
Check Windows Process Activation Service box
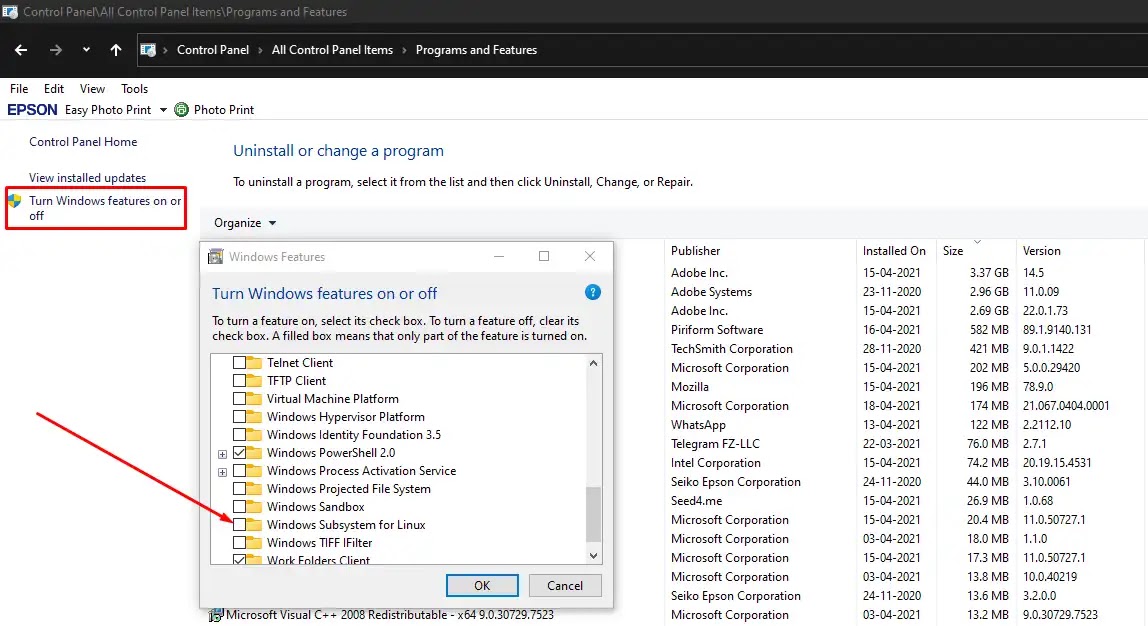click(x=239, y=471)
